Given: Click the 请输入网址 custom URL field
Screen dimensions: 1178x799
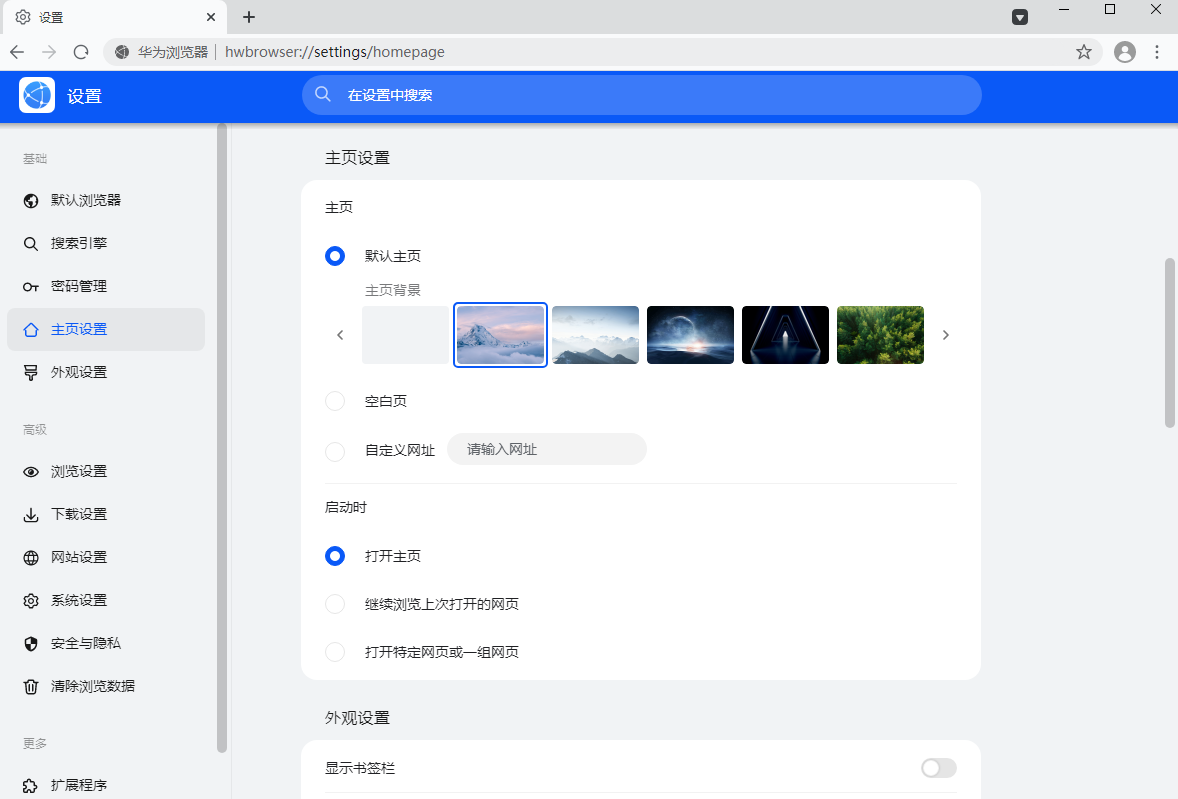Looking at the screenshot, I should pos(546,449).
